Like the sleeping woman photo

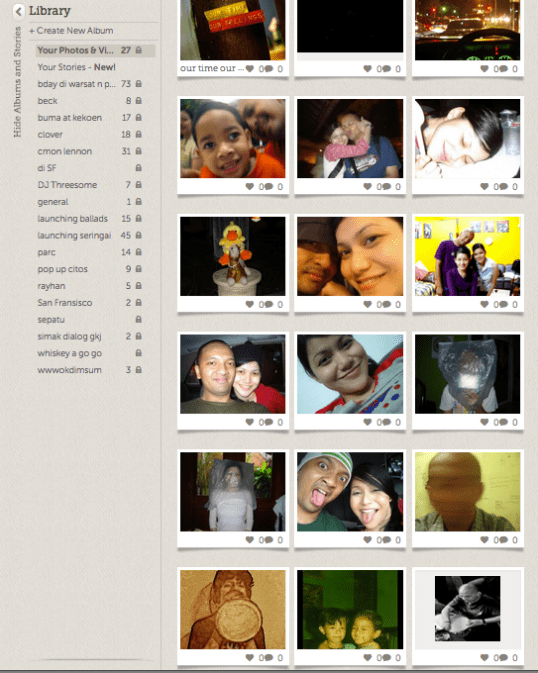(x=484, y=186)
